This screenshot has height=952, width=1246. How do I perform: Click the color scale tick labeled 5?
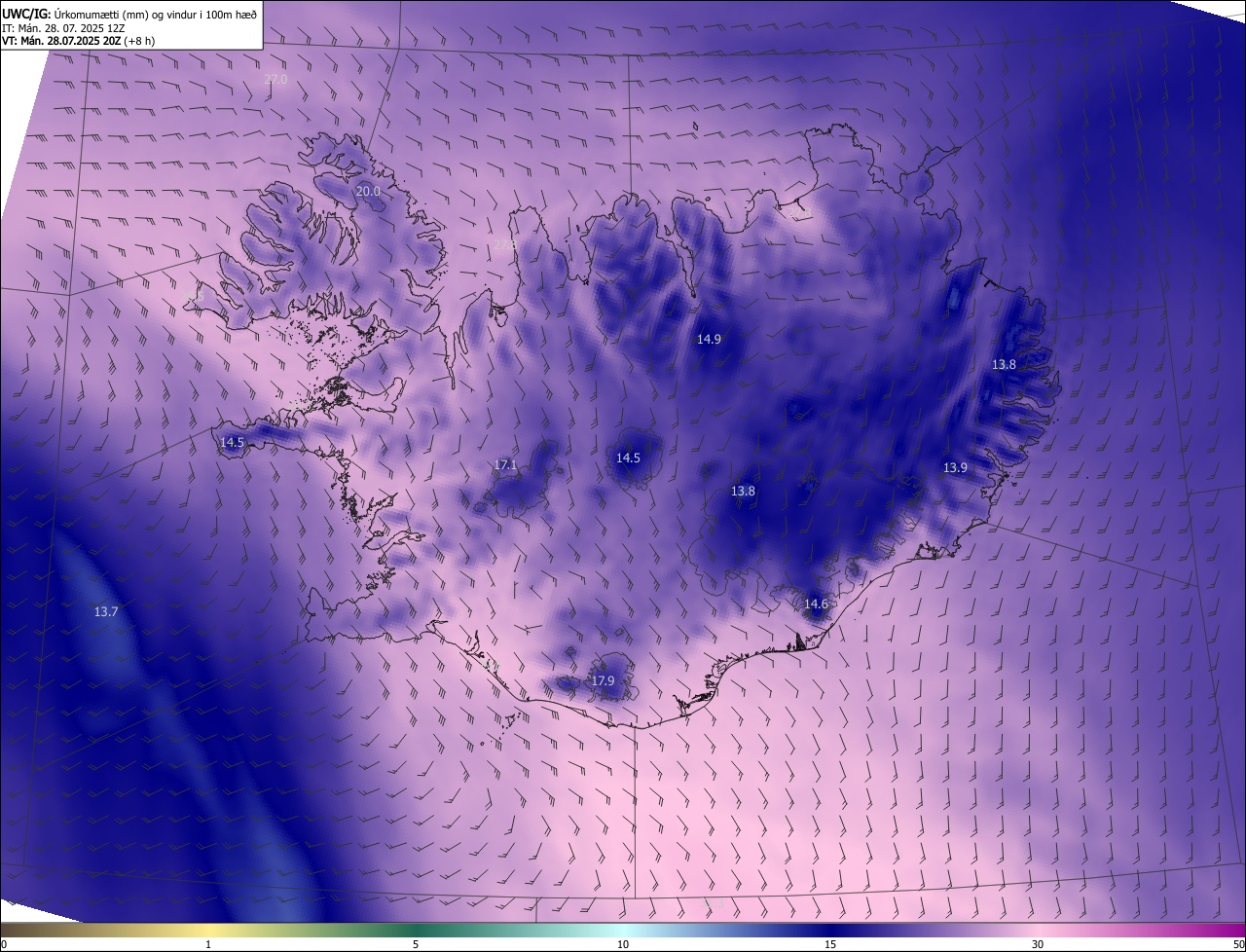tap(416, 944)
